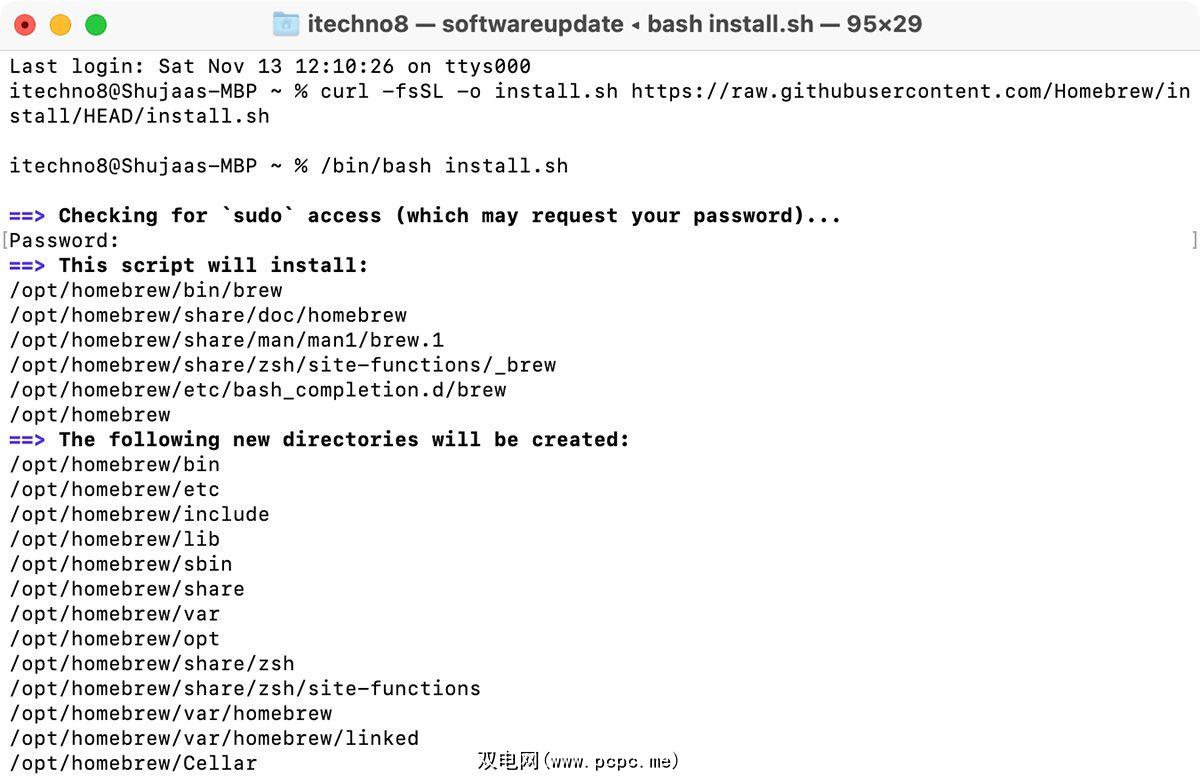Click the folder proxy icon in title bar
The height and width of the screenshot is (784, 1200).
point(286,24)
